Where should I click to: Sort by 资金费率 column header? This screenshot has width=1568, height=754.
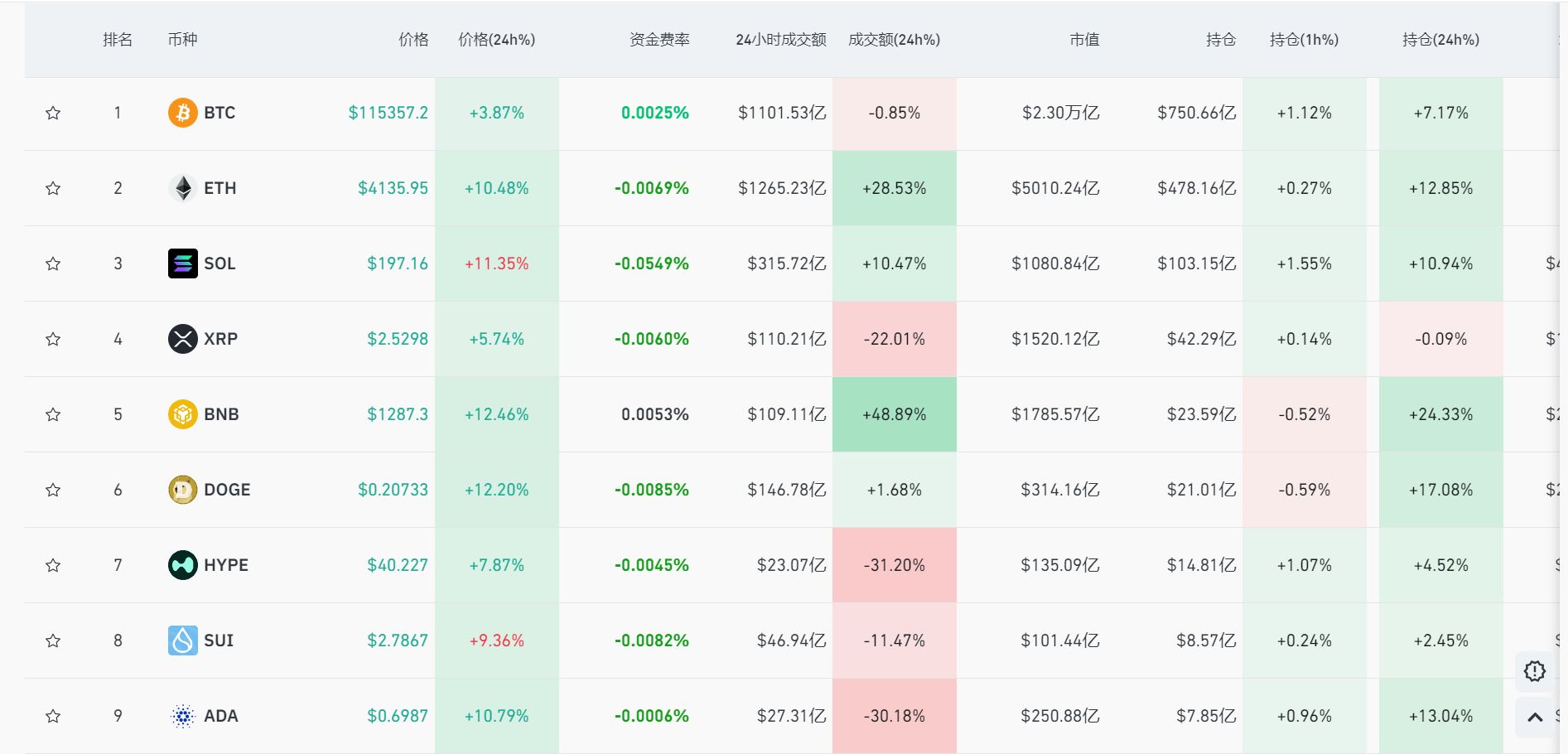660,39
